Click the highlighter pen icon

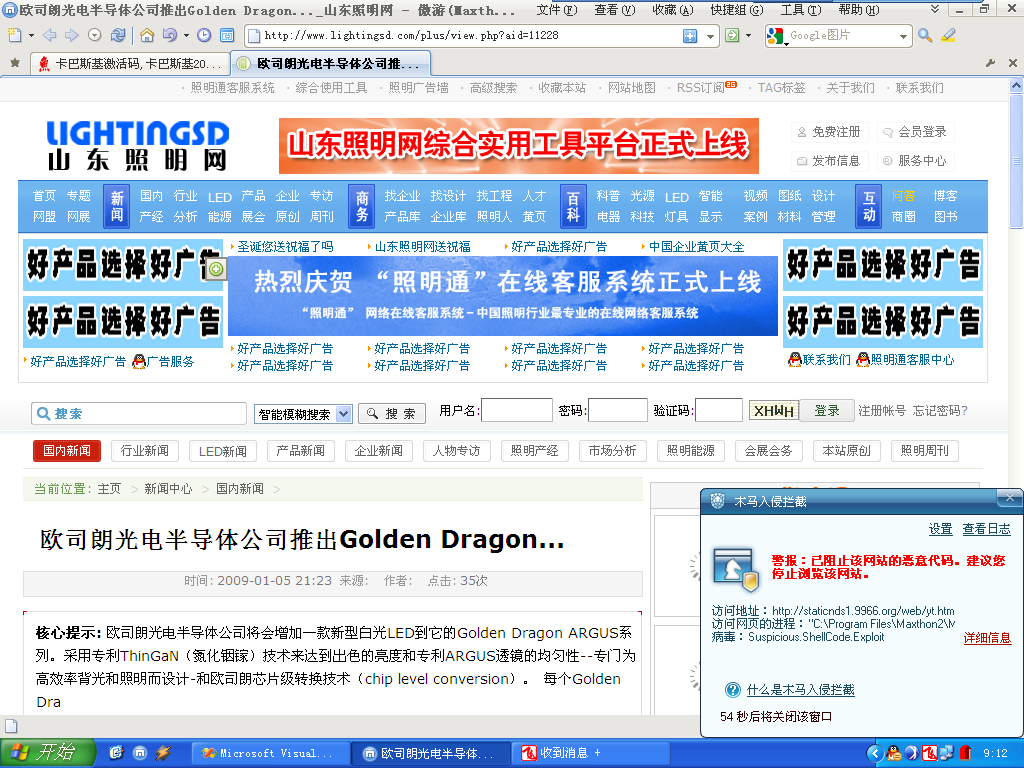pyautogui.click(x=948, y=35)
